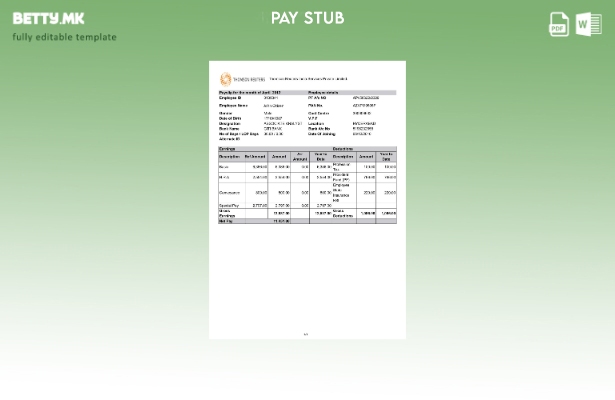
Task: Select the PAY STUB title text
Action: click(307, 18)
